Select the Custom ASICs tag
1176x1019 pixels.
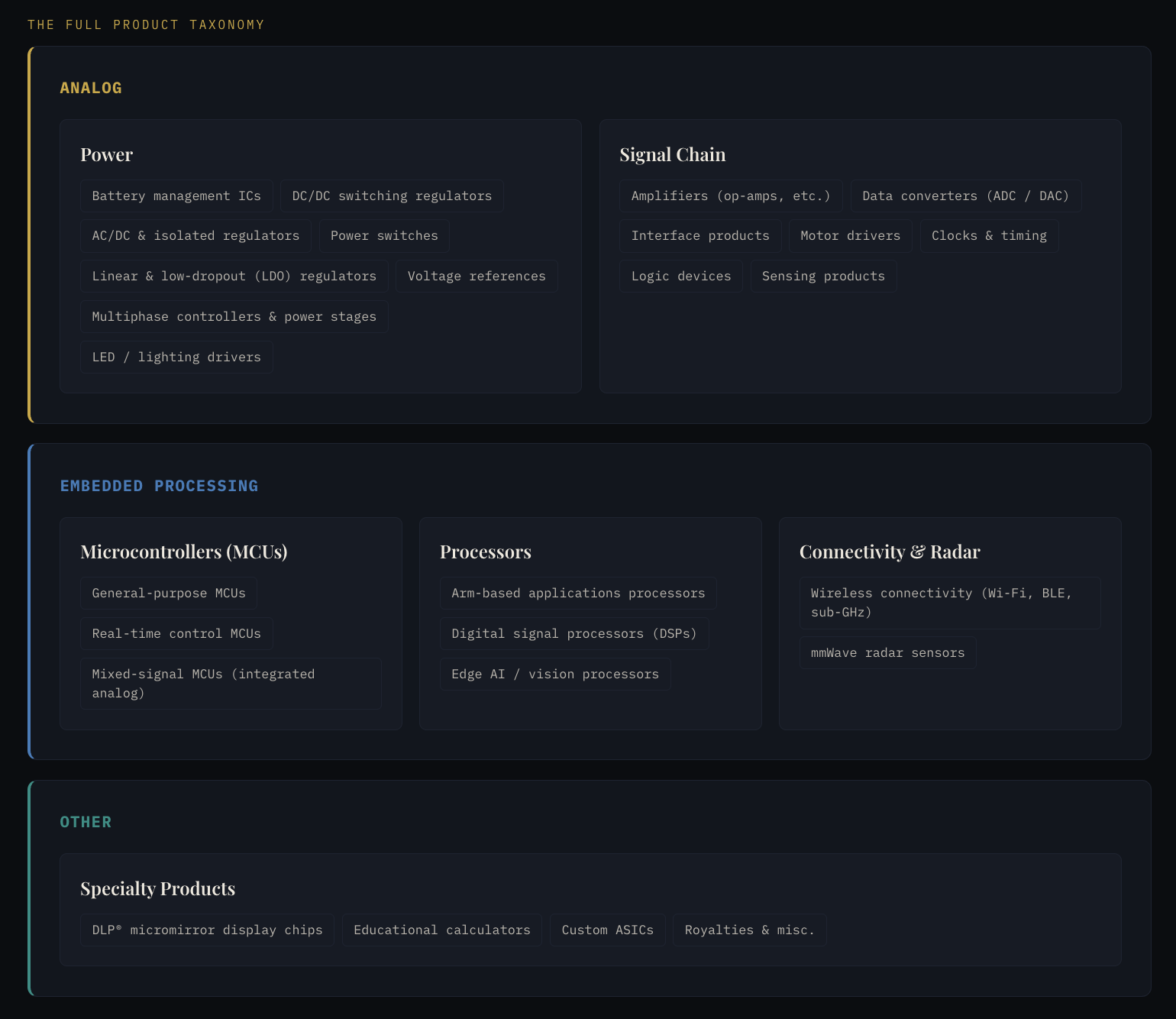pyautogui.click(x=608, y=930)
